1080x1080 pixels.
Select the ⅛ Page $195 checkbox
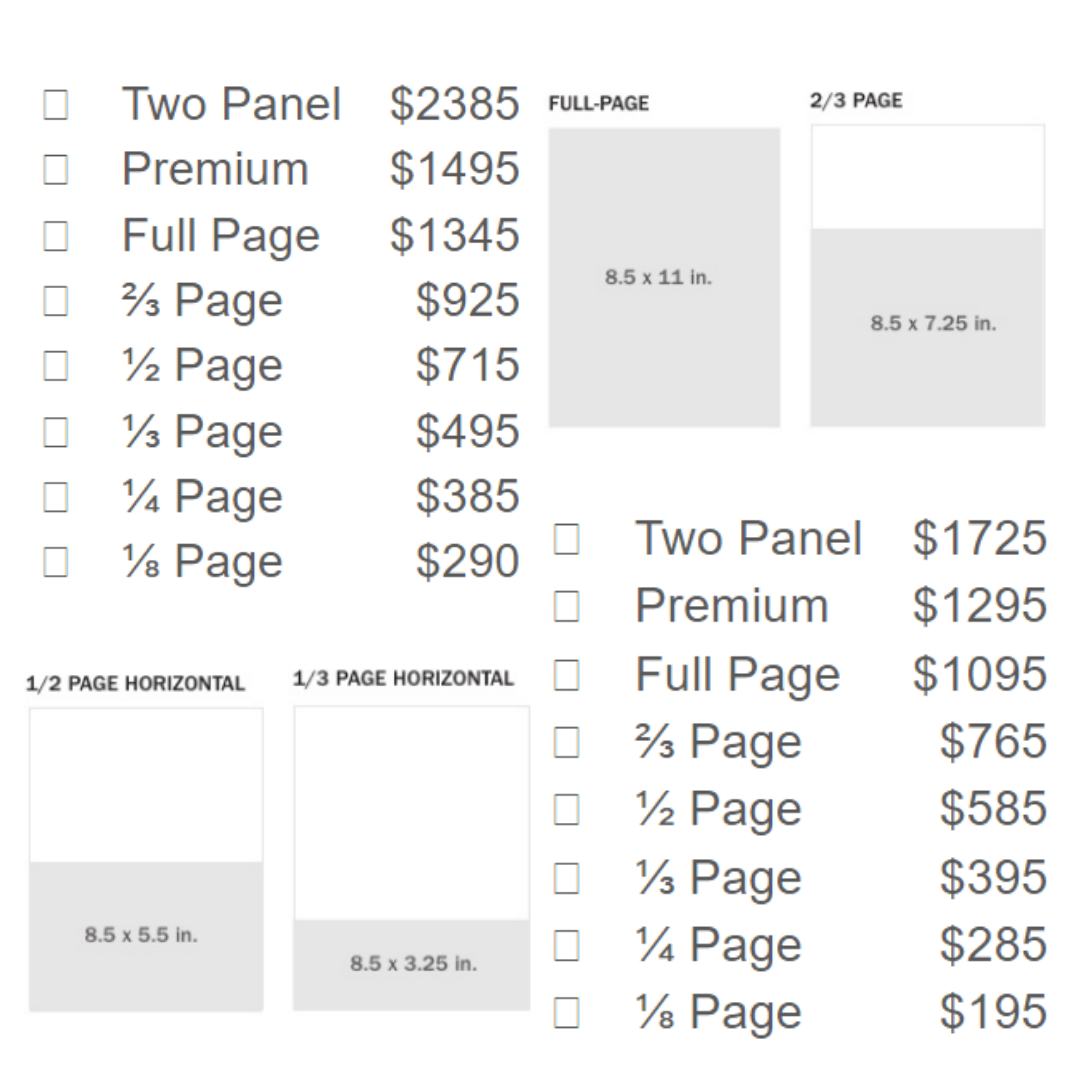pos(567,1013)
